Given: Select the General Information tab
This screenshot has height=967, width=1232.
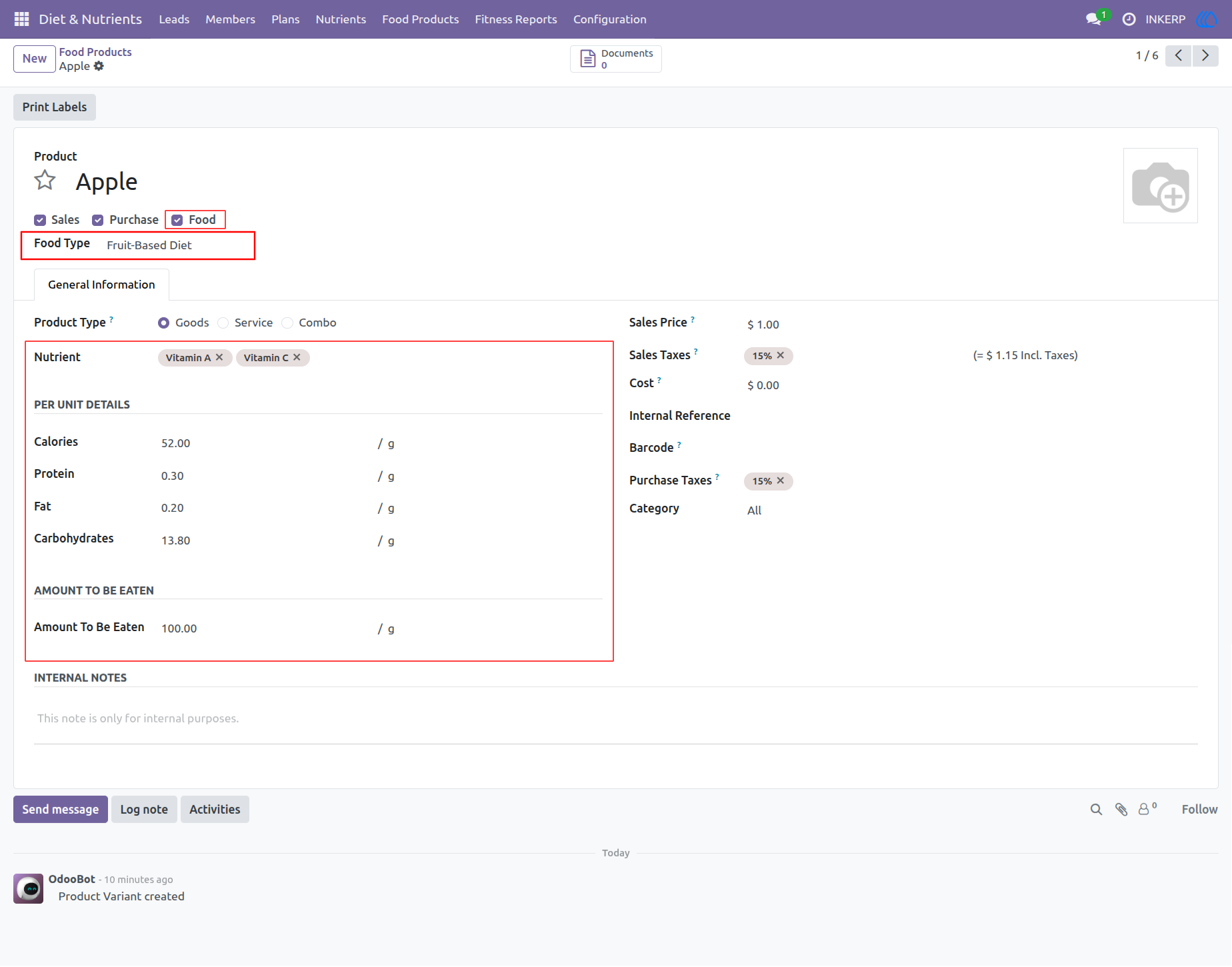Looking at the screenshot, I should click(x=101, y=285).
